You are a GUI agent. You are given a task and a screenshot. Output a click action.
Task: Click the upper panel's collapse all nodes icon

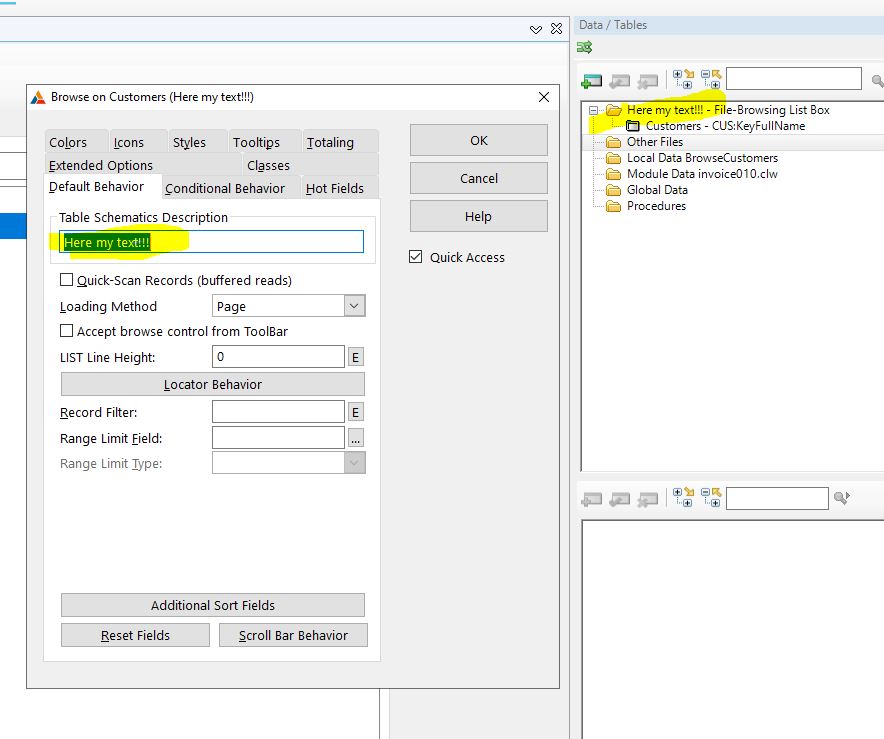coord(711,79)
